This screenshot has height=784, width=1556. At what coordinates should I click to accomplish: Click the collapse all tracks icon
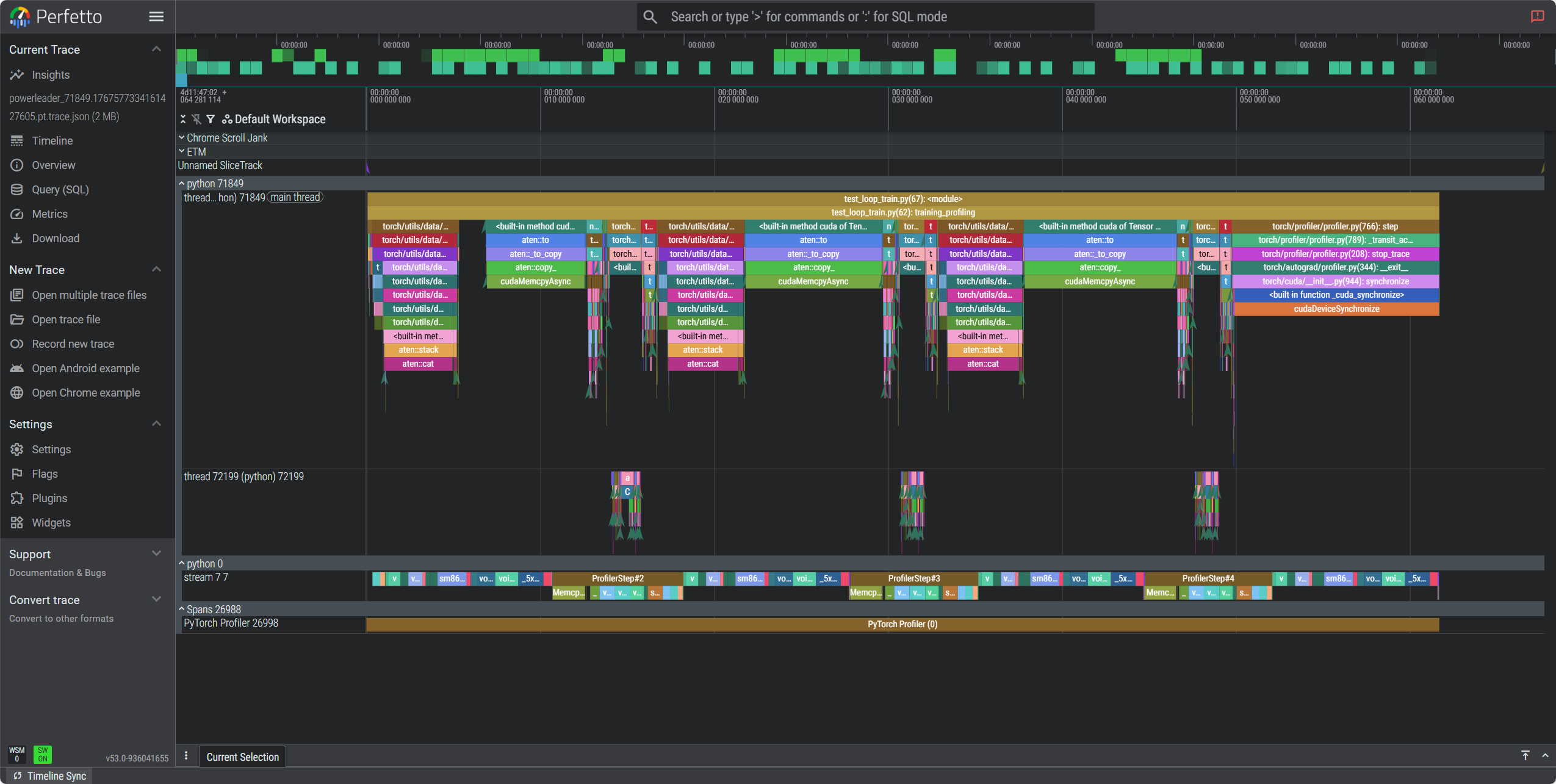pos(183,119)
